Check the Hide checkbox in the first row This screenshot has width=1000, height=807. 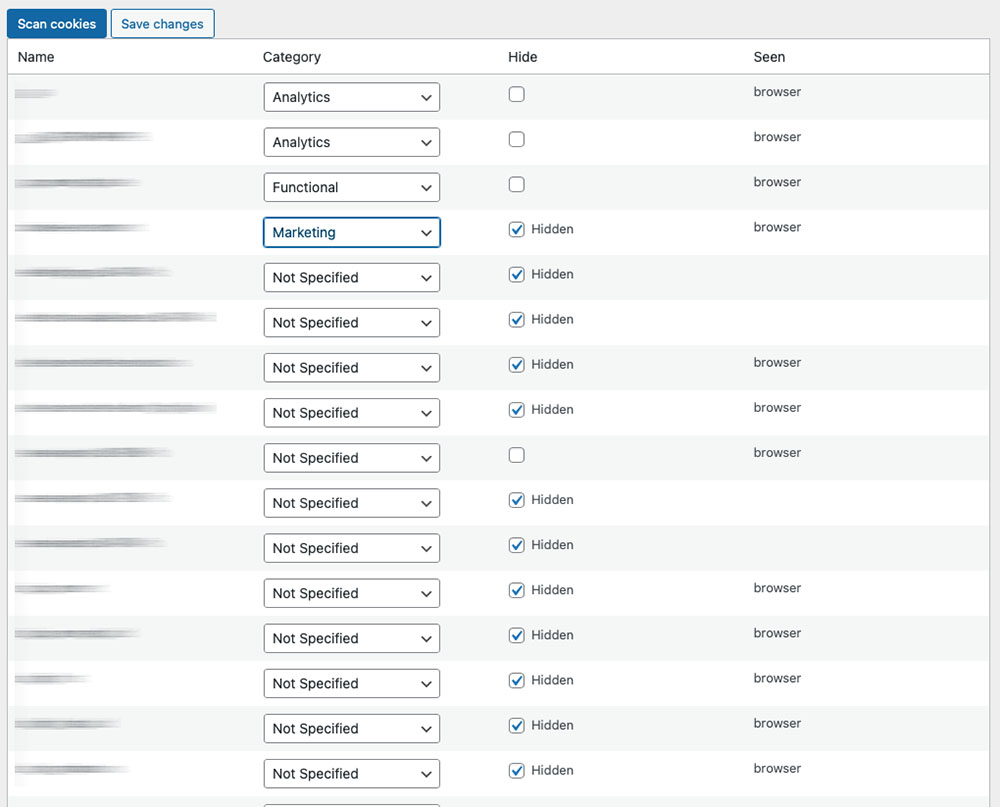tap(516, 92)
